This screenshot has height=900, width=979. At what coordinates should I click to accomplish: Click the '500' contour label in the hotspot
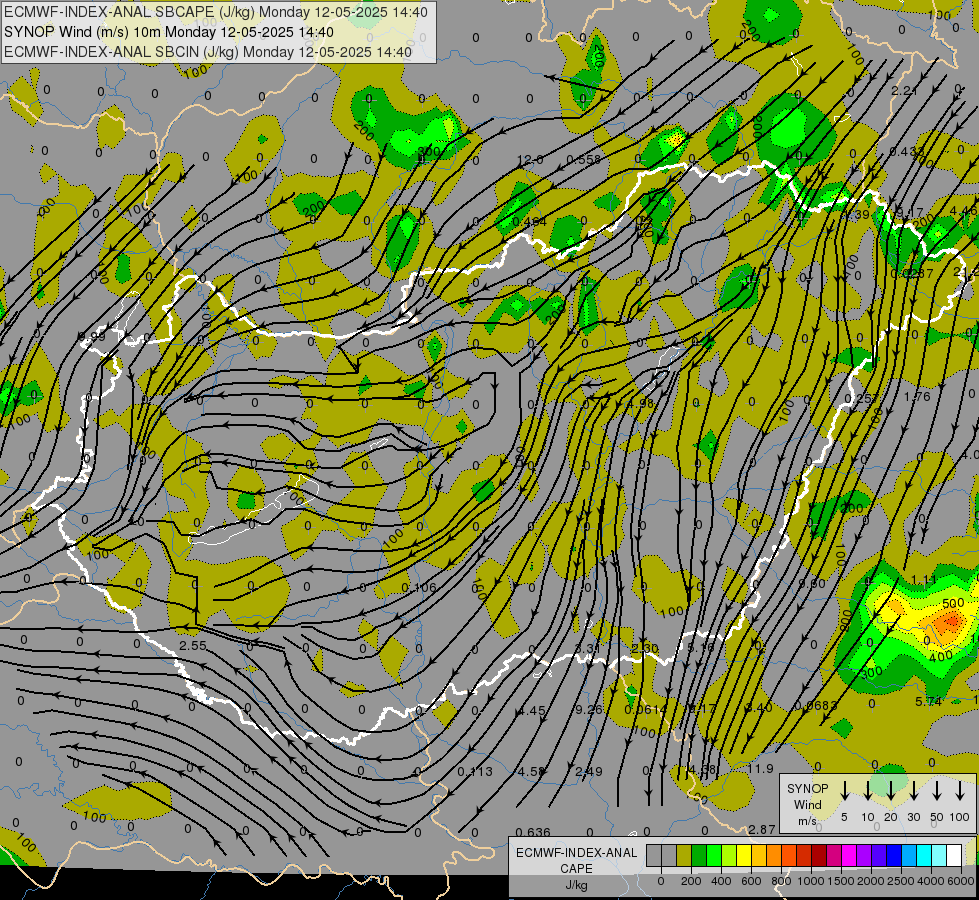[953, 603]
